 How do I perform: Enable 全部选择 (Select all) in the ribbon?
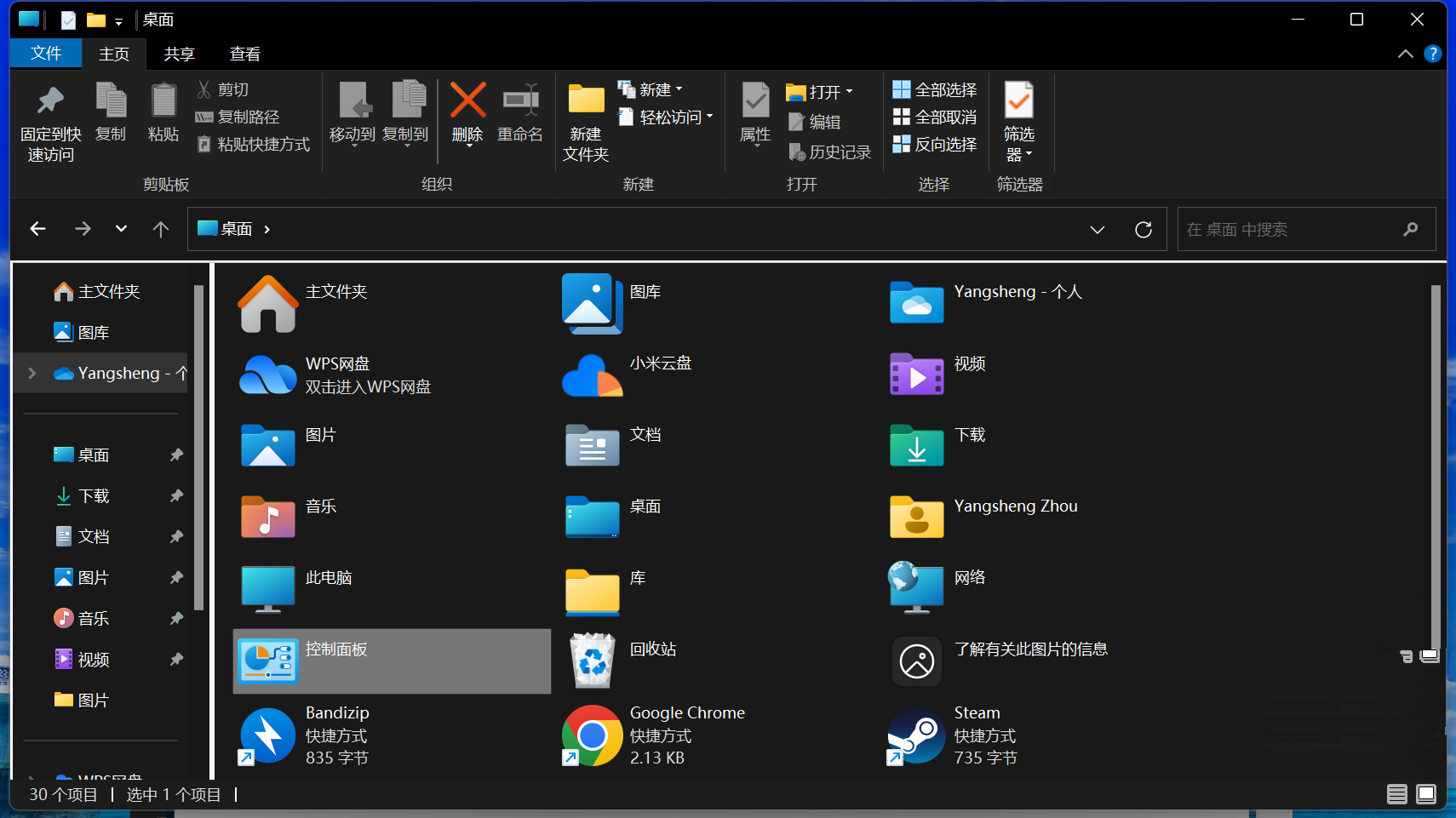tap(935, 89)
